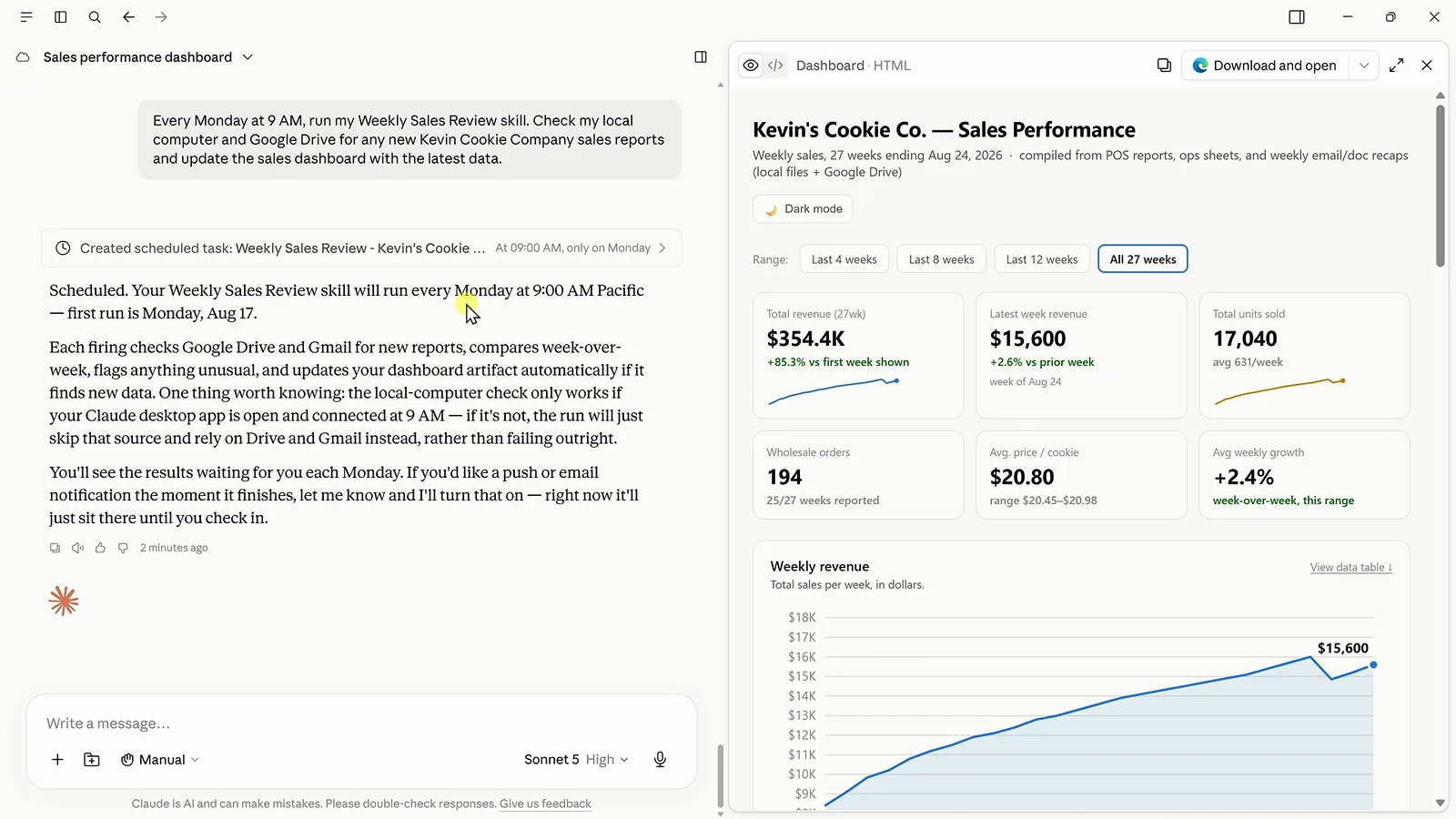Click the add folder icon in composer

[92, 760]
